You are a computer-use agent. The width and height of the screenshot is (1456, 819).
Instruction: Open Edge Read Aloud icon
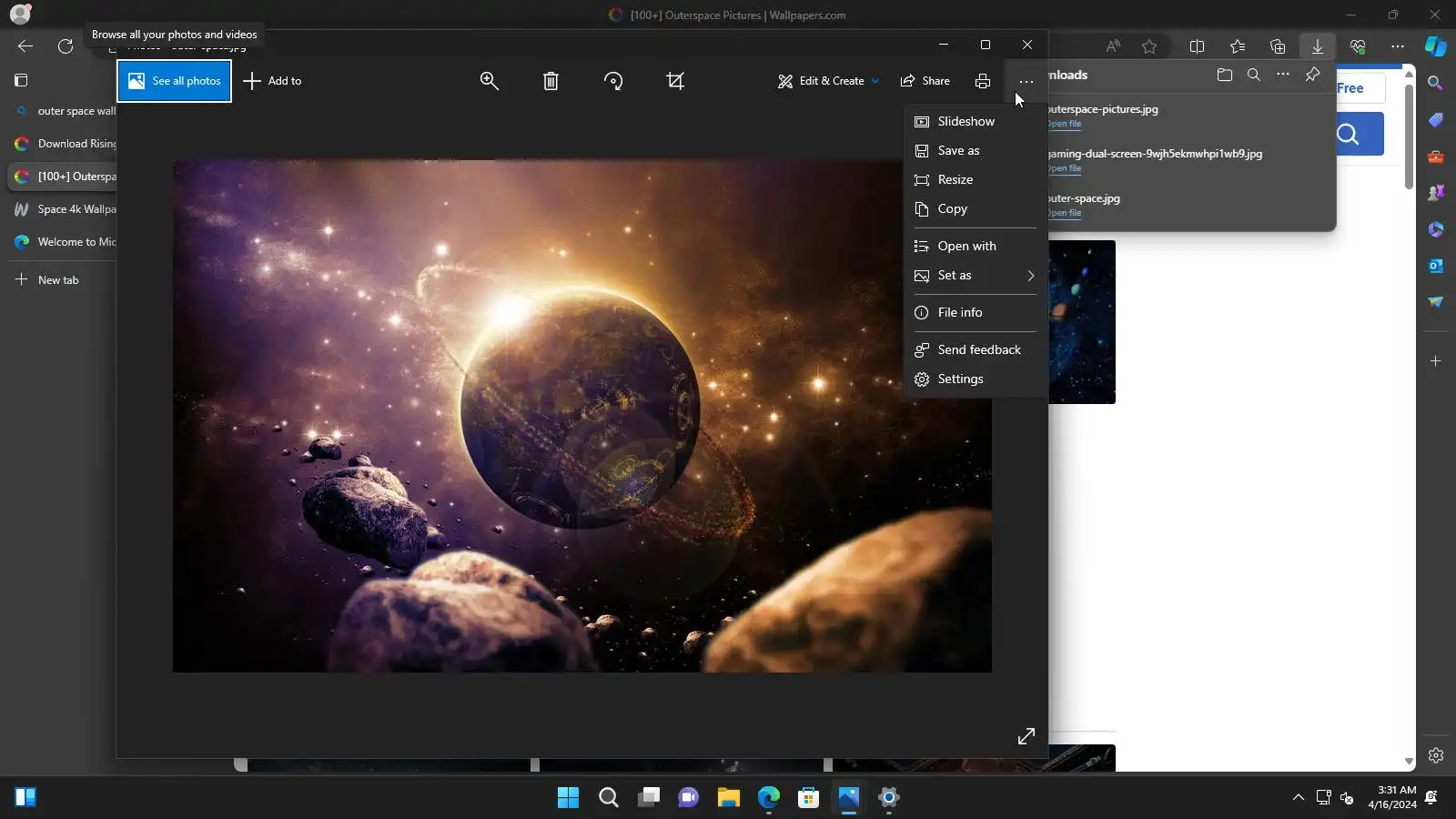point(1113,46)
